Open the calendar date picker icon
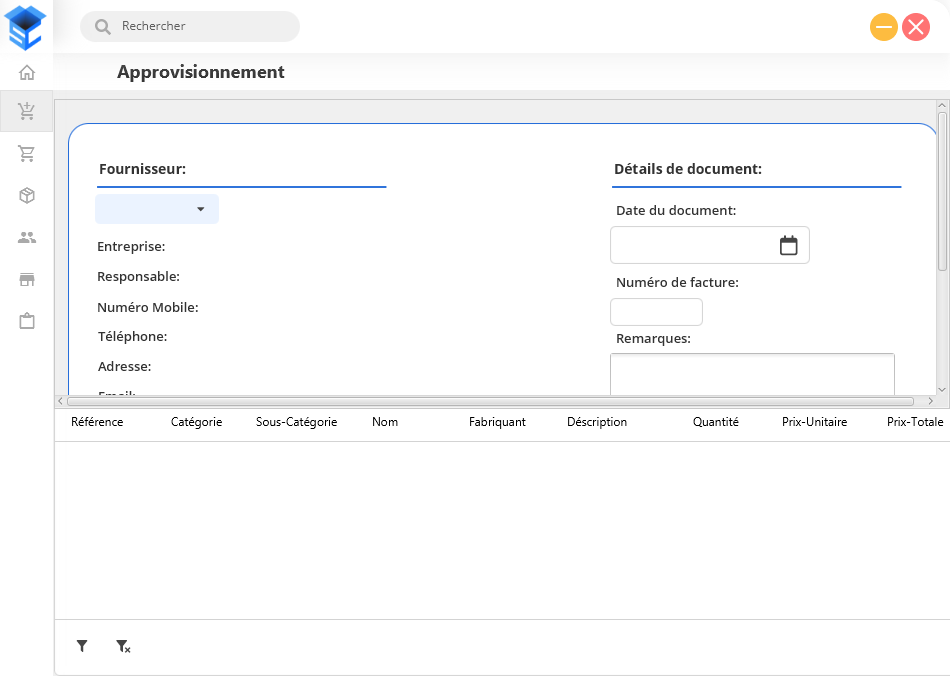 tap(788, 245)
